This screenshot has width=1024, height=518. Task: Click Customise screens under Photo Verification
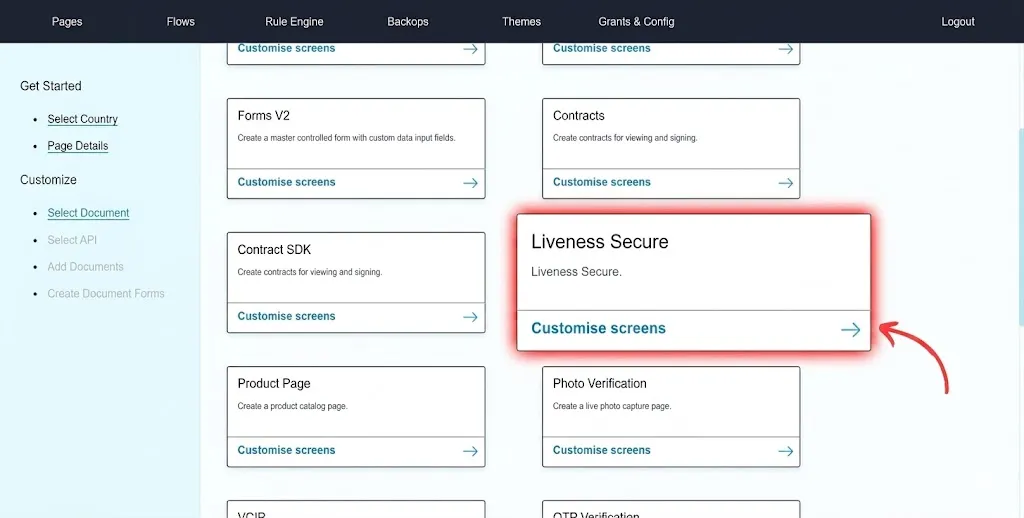pyautogui.click(x=601, y=450)
